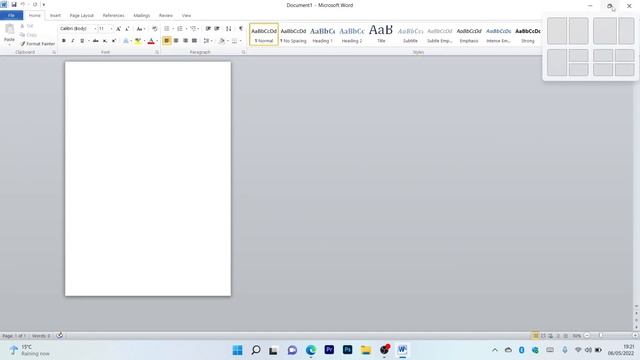Click inside the blank document page
The height and width of the screenshot is (360, 640).
tap(148, 179)
